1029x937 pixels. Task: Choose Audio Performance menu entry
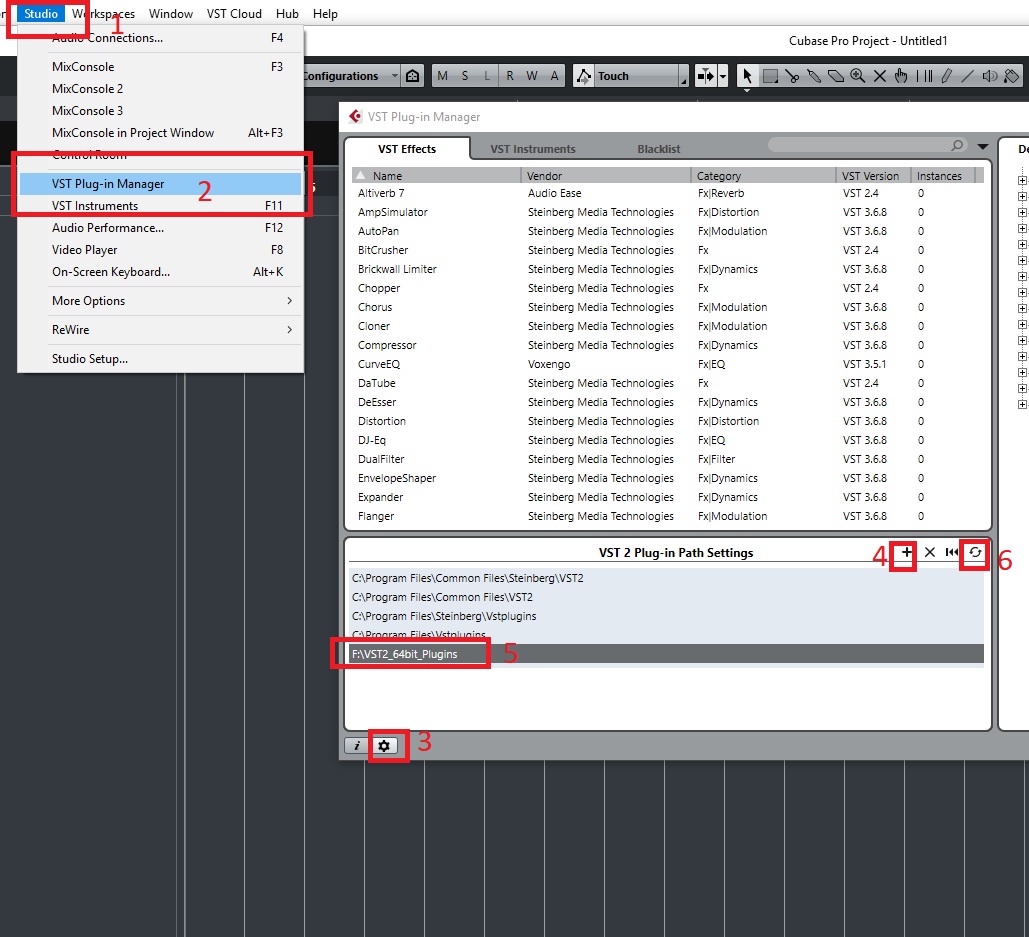pyautogui.click(x=160, y=228)
